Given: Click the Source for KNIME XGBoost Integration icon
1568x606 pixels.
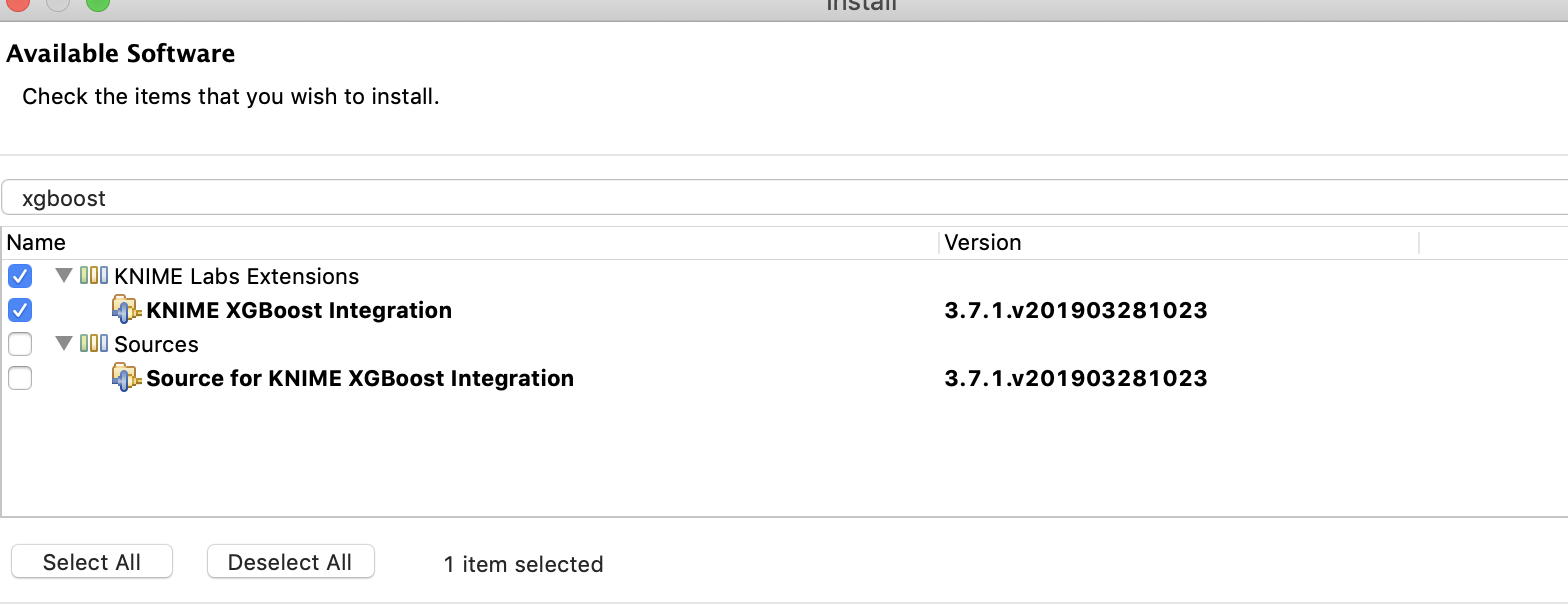Looking at the screenshot, I should (x=127, y=378).
